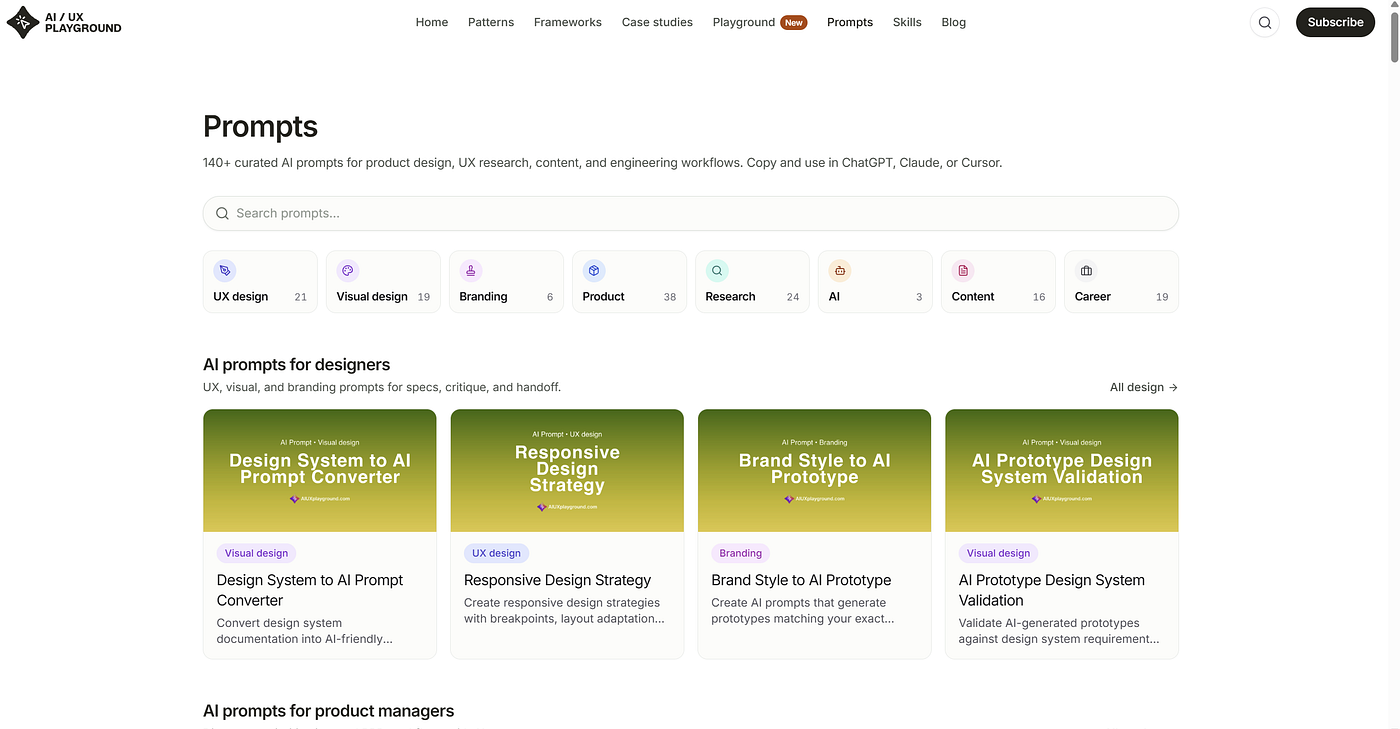Click the Product cube icon
1400x729 pixels.
click(x=594, y=270)
